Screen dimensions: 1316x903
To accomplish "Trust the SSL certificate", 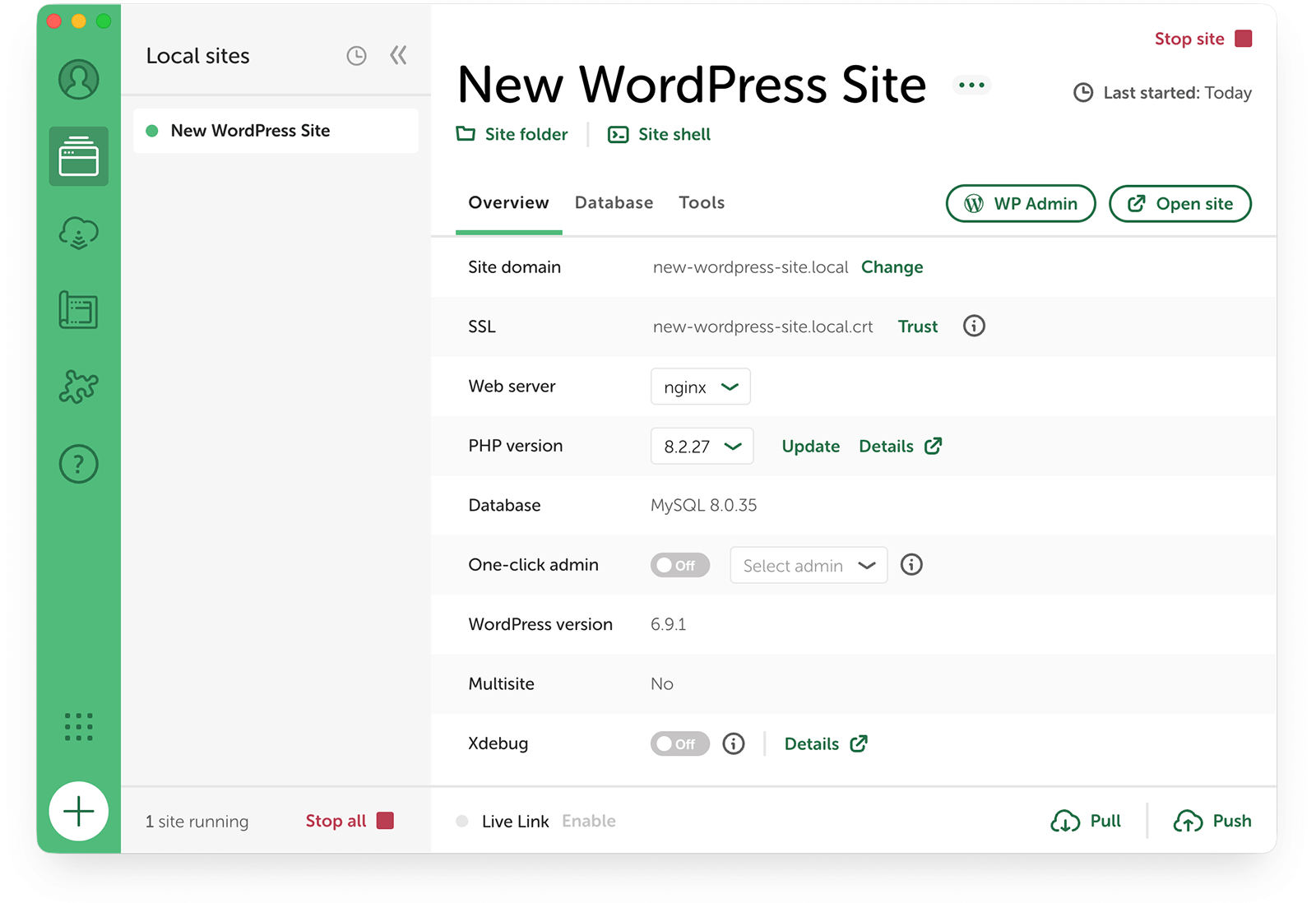I will [917, 326].
